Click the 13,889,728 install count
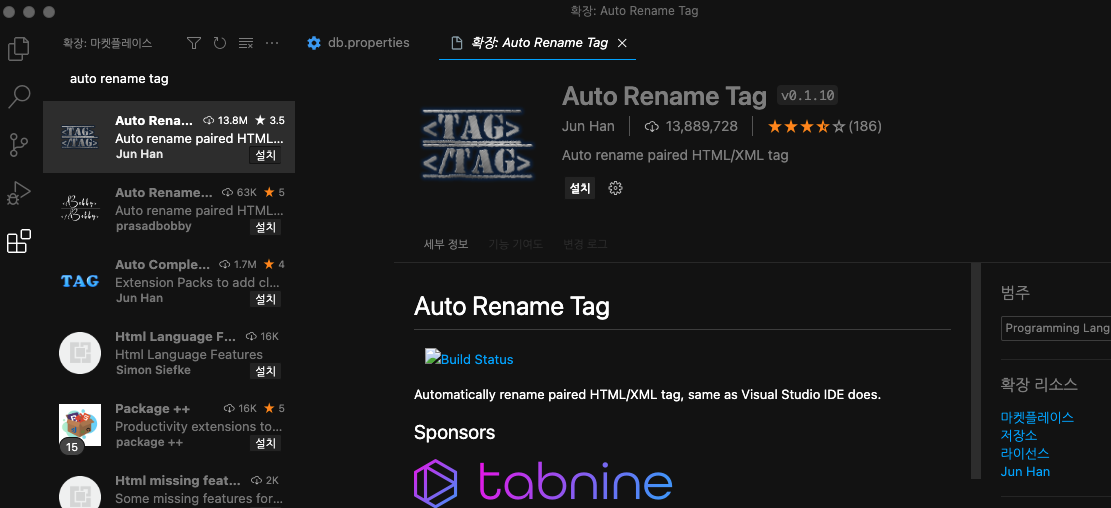Viewport: 1111px width, 508px height. click(x=691, y=127)
